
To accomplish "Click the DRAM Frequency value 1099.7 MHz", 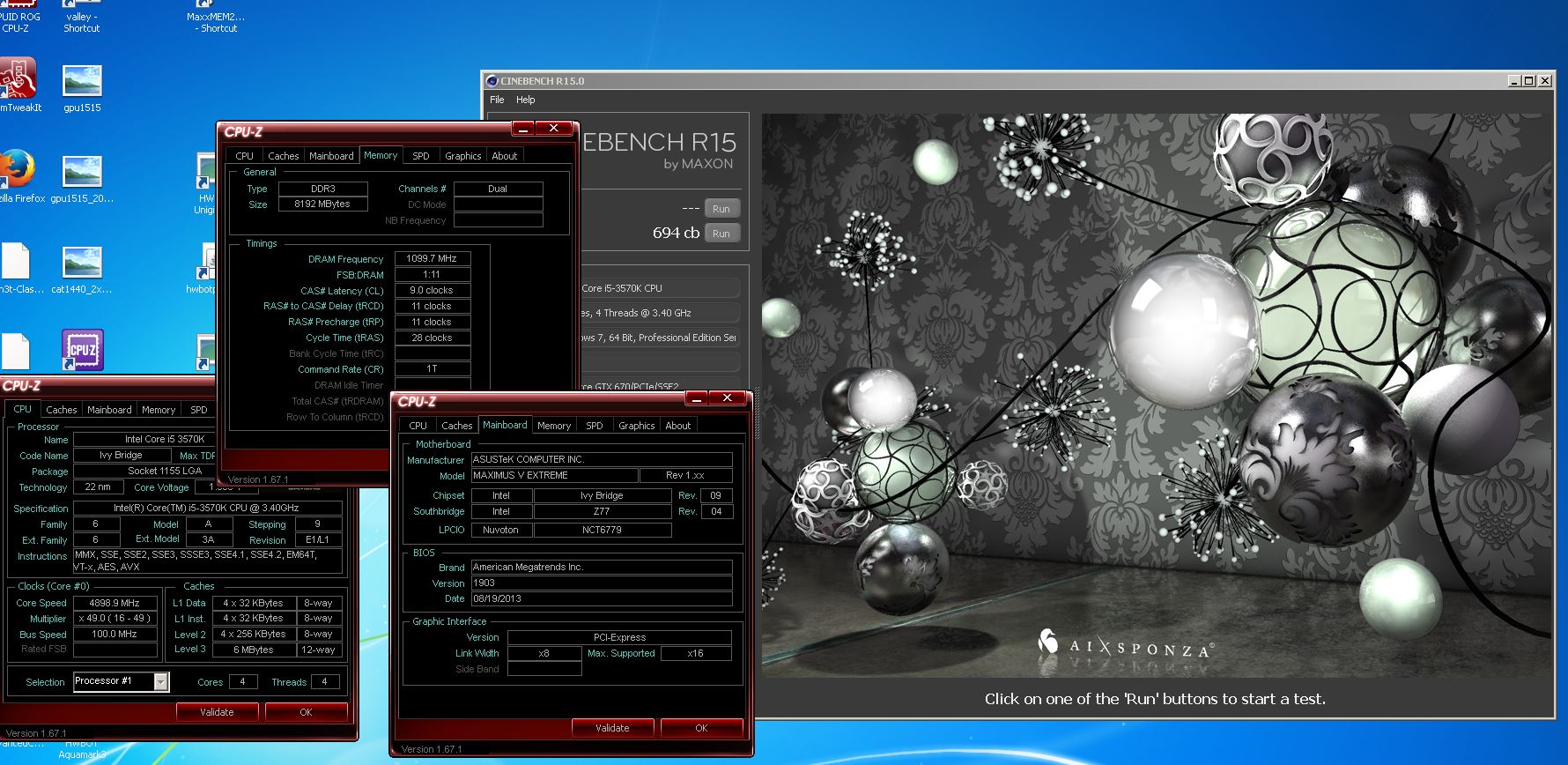I will (432, 259).
